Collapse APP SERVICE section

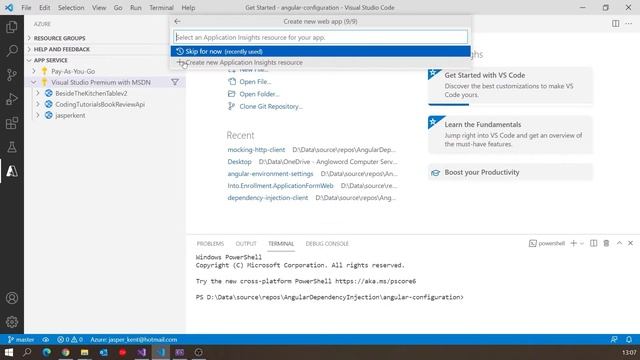pyautogui.click(x=51, y=60)
